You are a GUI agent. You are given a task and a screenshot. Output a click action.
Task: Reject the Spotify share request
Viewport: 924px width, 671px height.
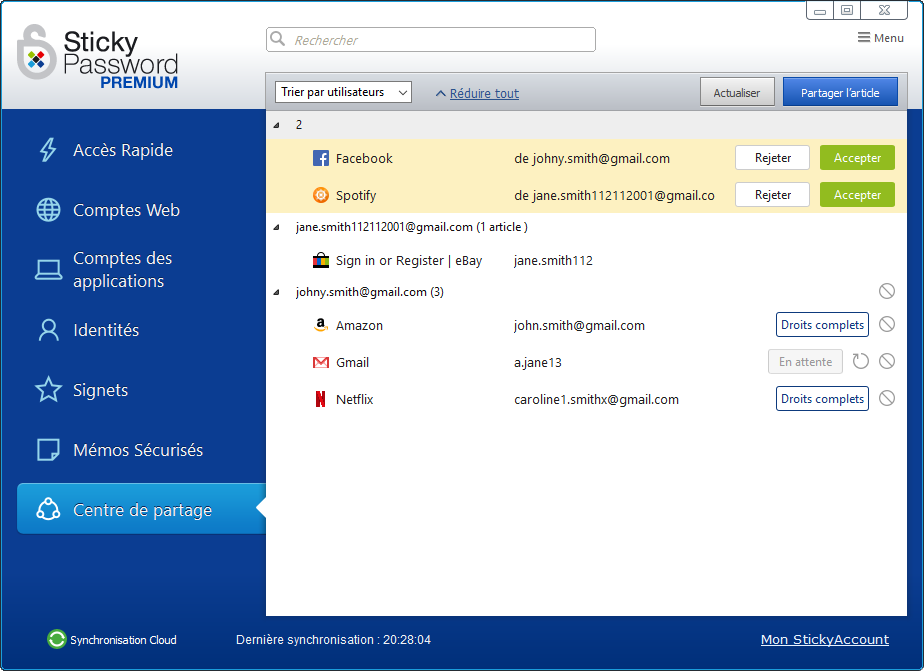click(x=773, y=195)
